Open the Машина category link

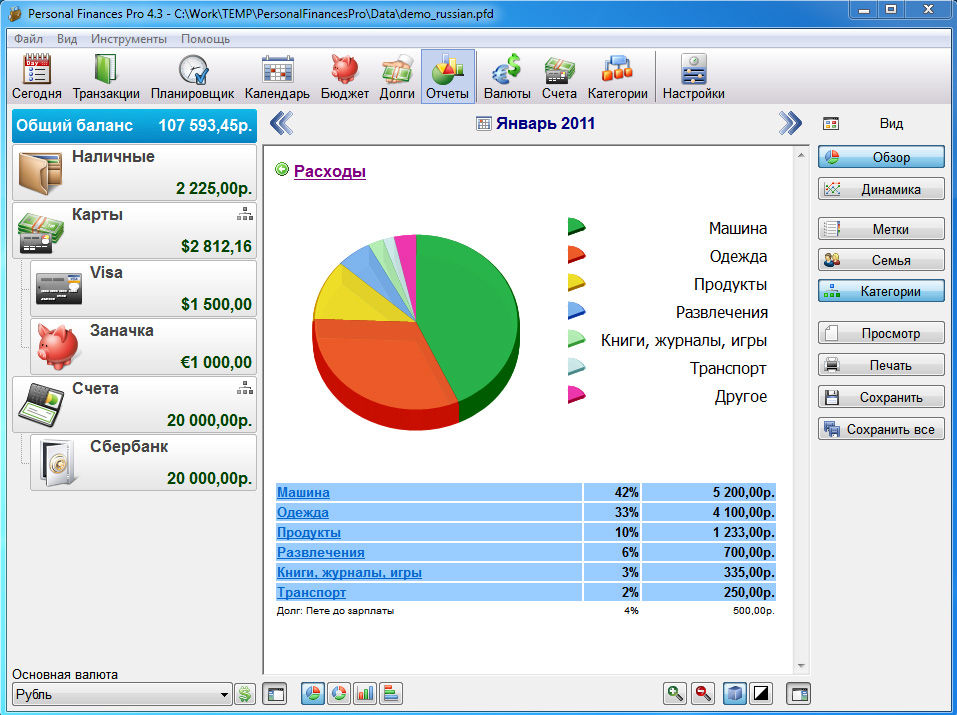303,492
